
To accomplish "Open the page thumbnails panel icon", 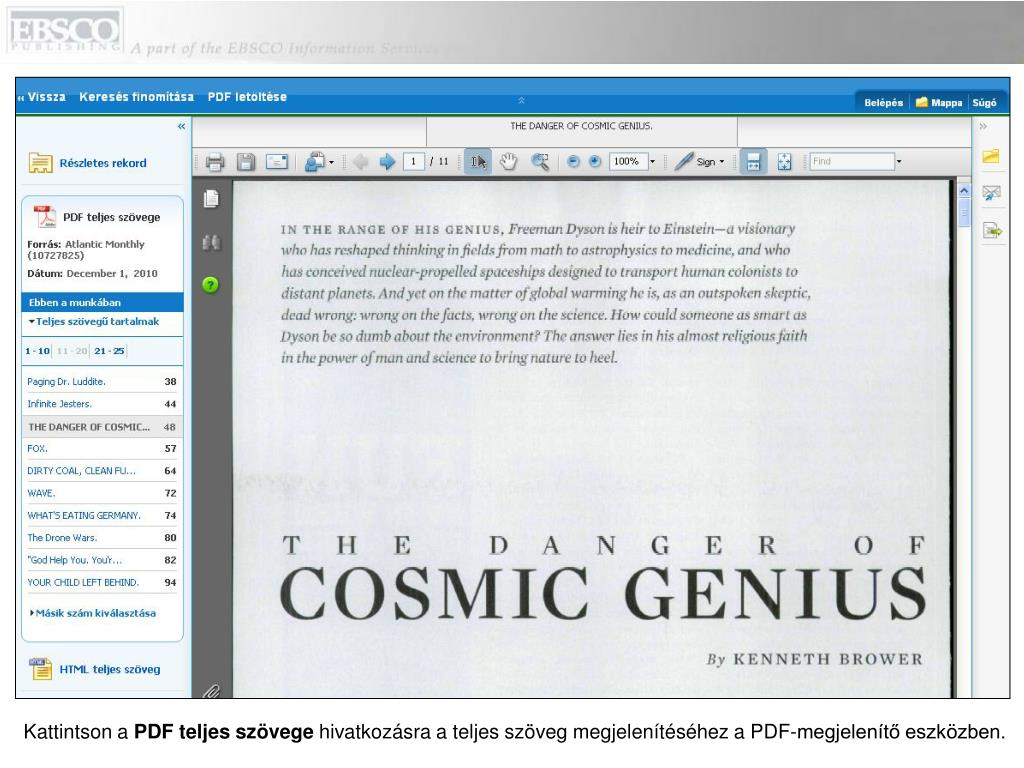I will pos(211,199).
